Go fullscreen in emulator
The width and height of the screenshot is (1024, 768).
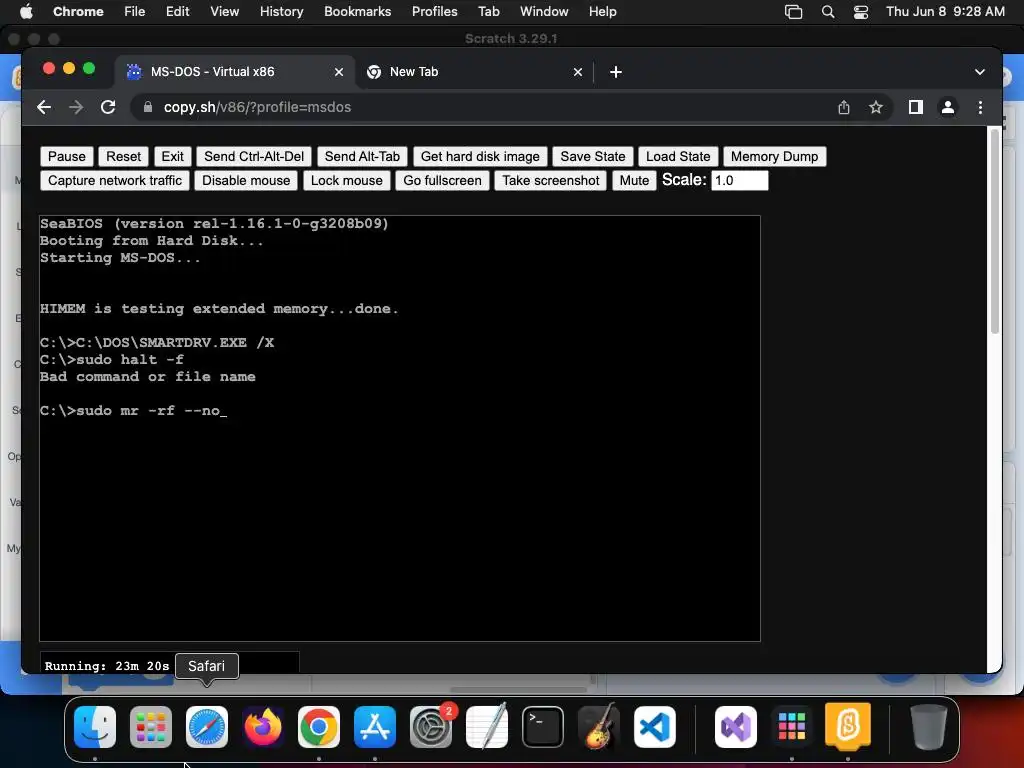442,180
